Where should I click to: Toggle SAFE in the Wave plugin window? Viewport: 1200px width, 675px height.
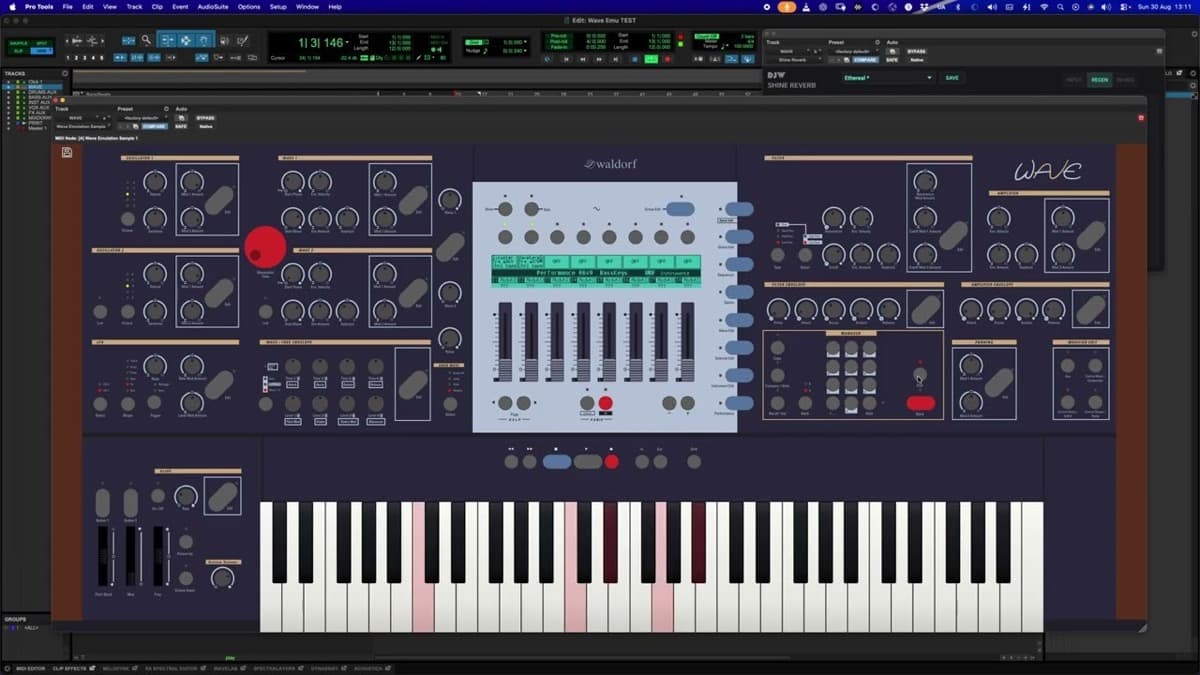pyautogui.click(x=181, y=126)
